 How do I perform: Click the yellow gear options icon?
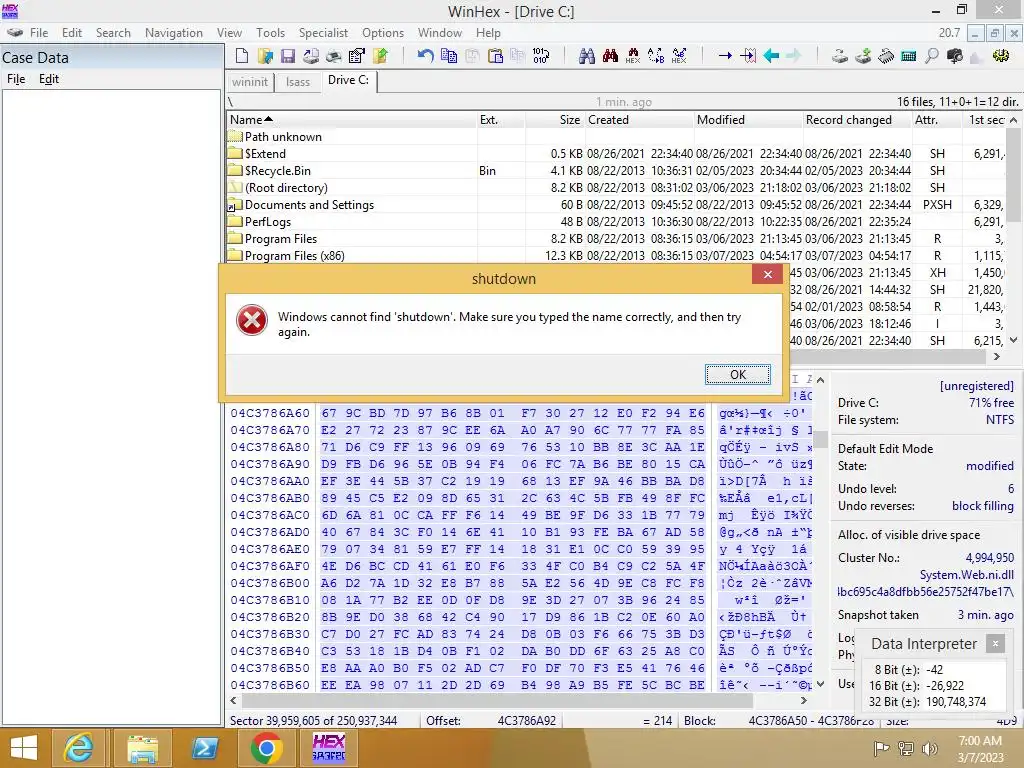coord(1000,56)
